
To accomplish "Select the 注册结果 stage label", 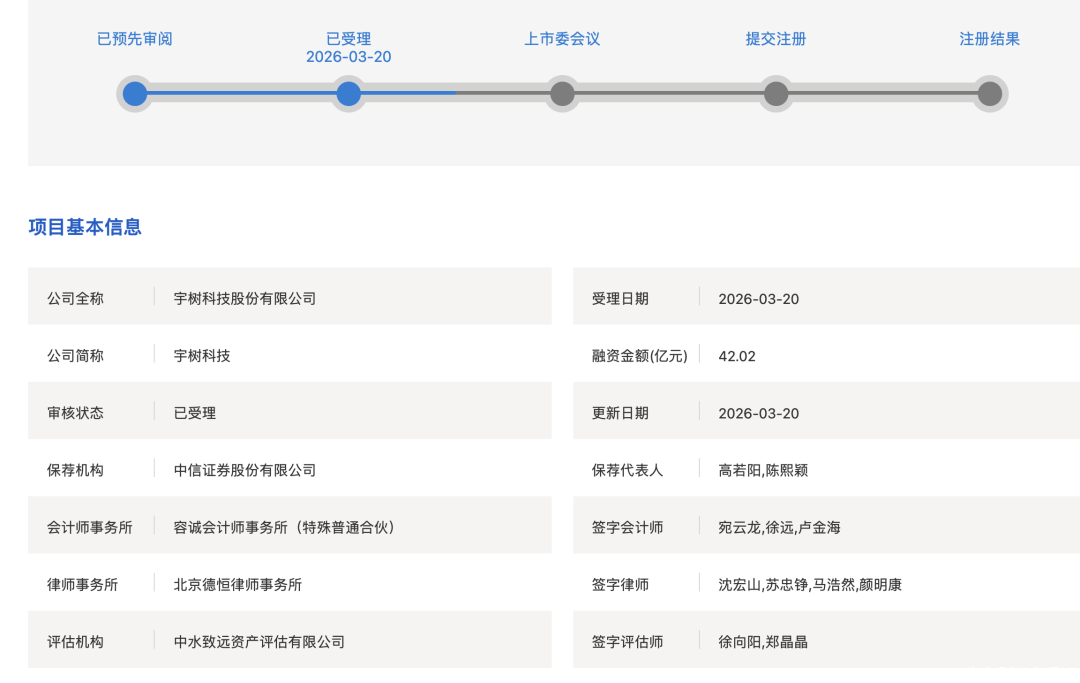I will tap(989, 39).
